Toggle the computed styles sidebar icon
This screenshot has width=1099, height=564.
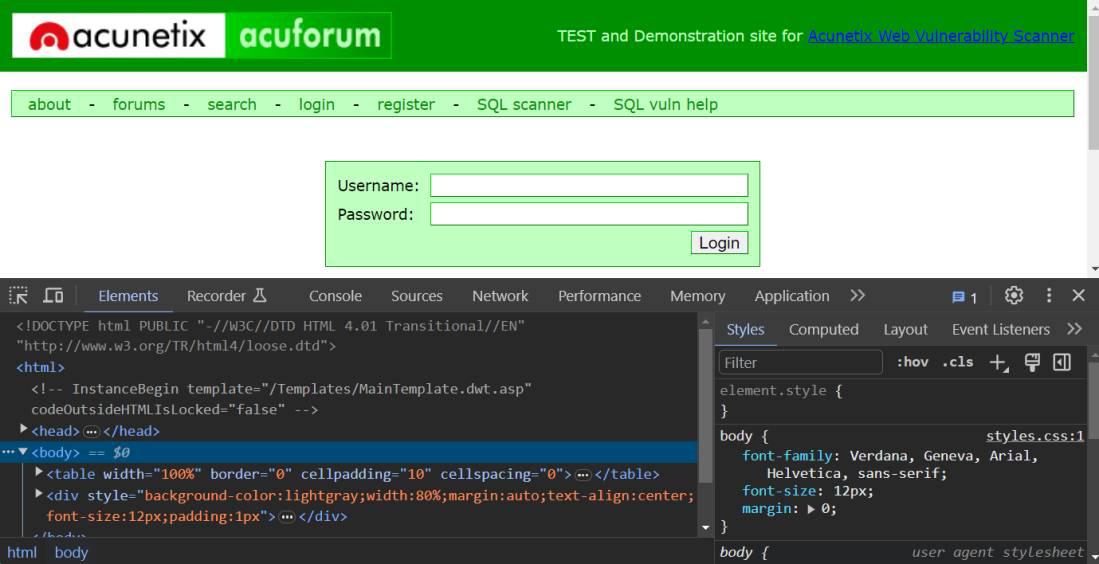pyautogui.click(x=1062, y=362)
